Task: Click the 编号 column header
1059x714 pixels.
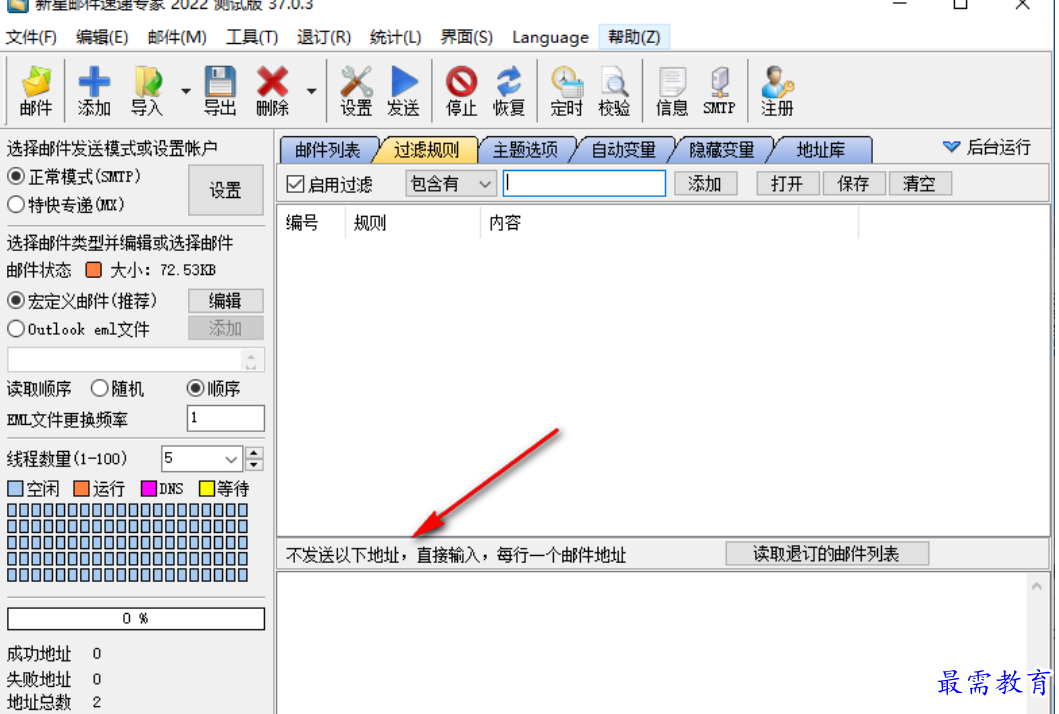Action: pyautogui.click(x=311, y=223)
